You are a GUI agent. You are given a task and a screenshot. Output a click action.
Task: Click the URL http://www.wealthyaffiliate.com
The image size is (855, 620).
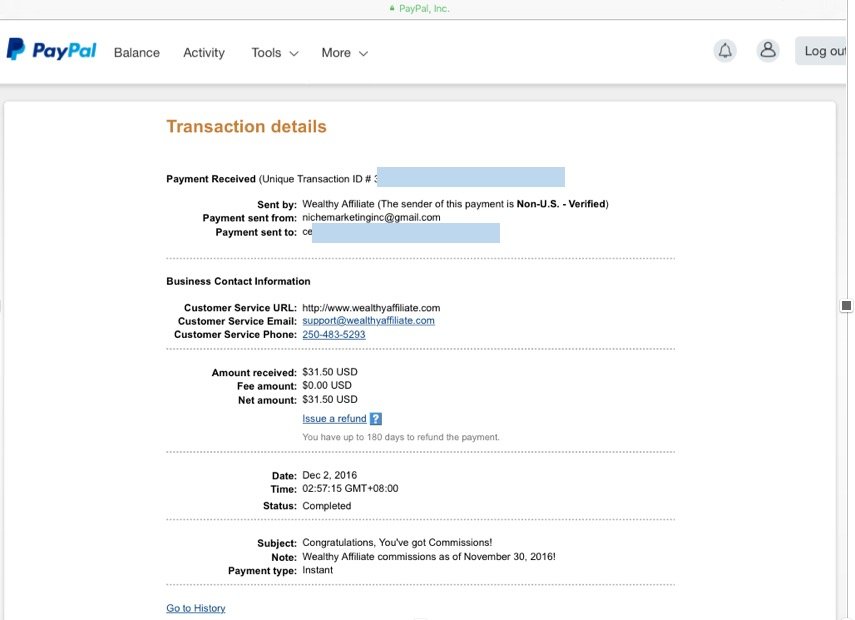click(x=371, y=308)
